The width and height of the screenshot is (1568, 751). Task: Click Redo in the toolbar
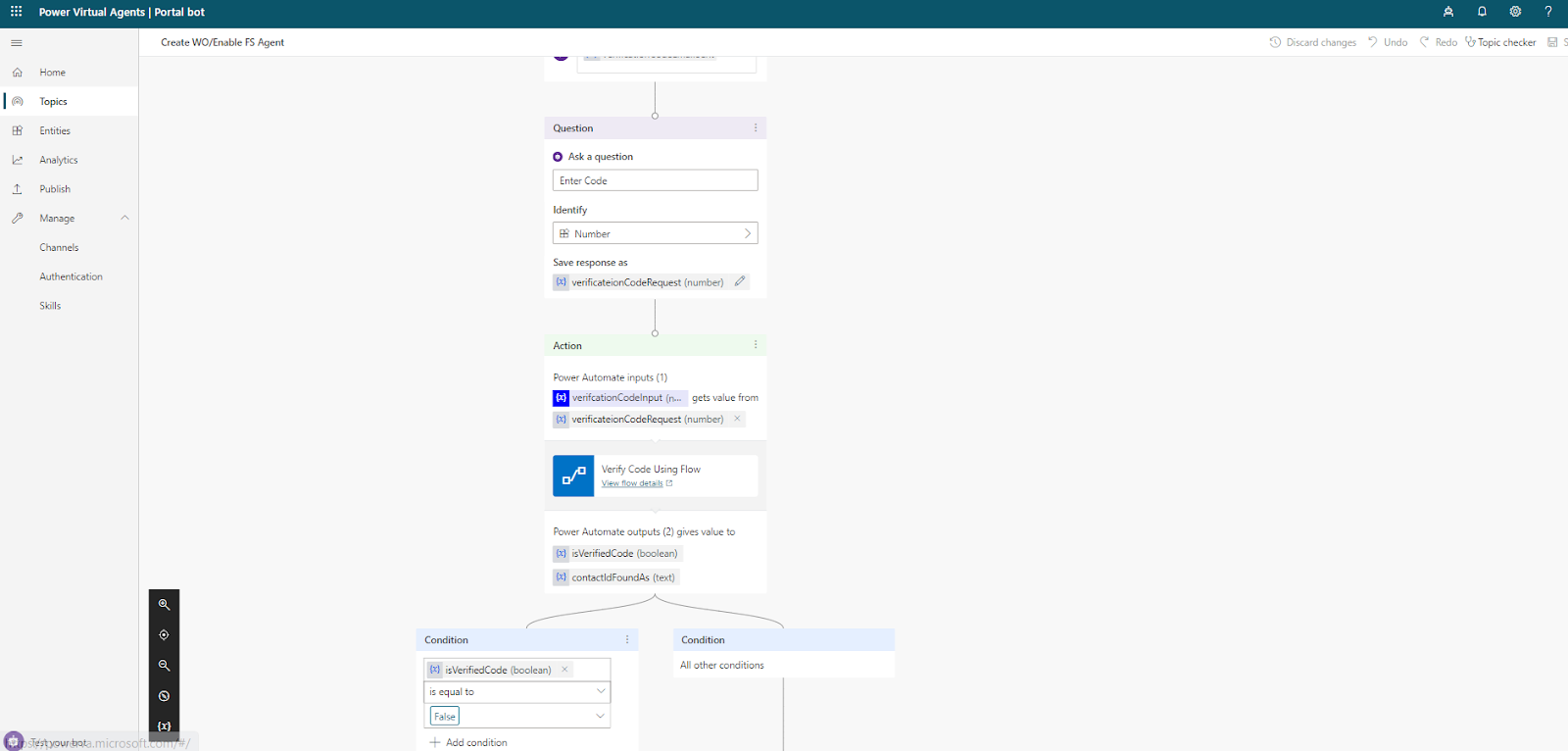(x=1438, y=42)
